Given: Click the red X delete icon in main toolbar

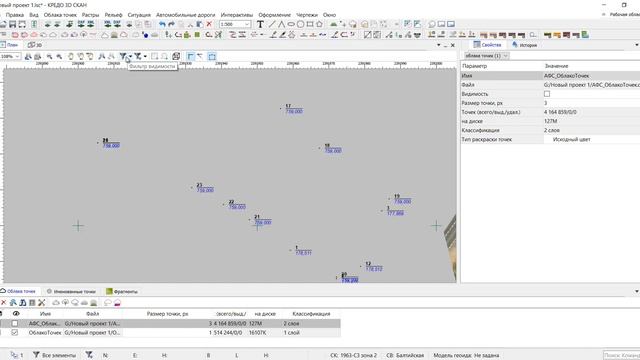Looking at the screenshot, I should tap(209, 24).
